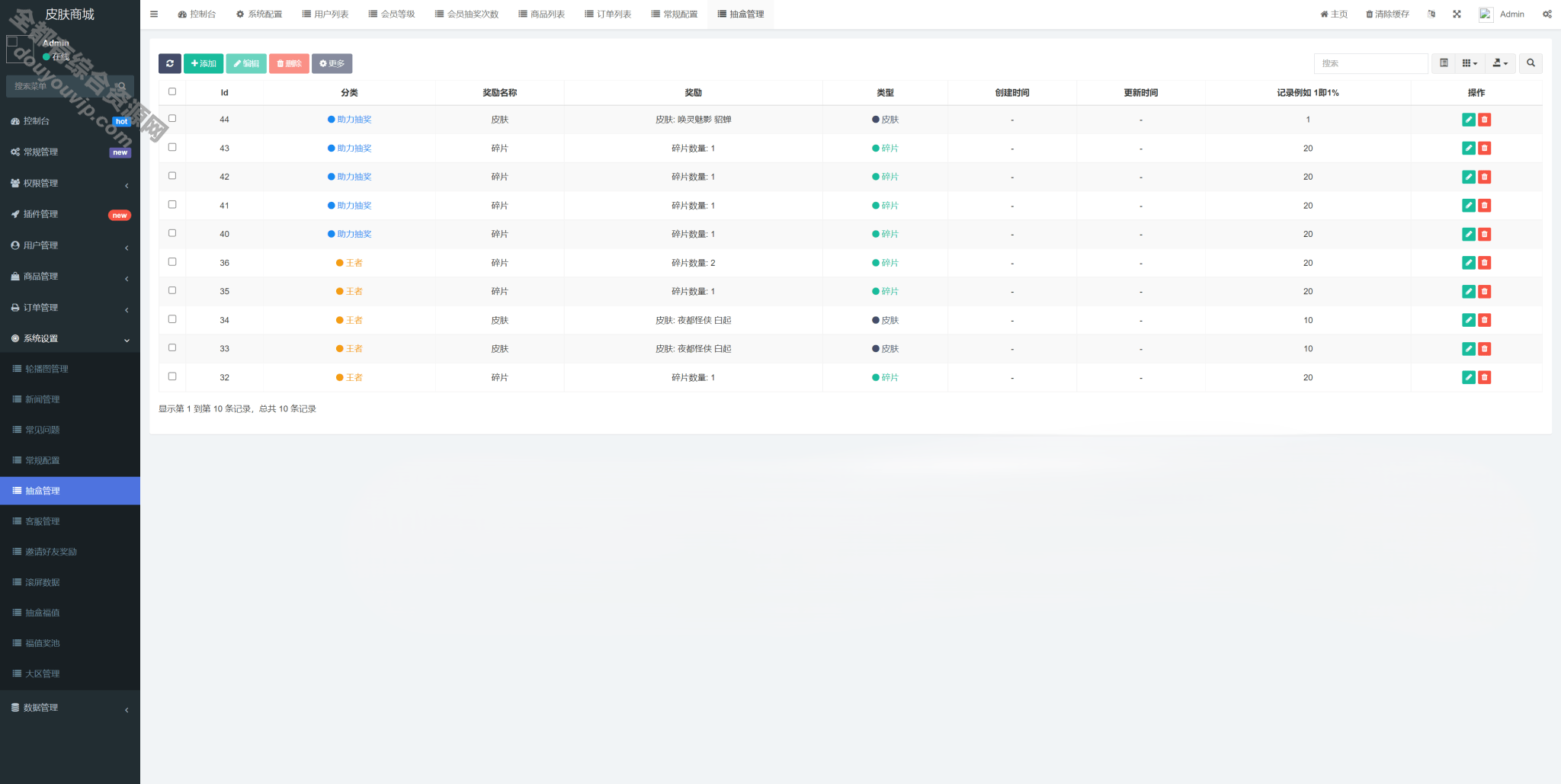Click the green 添加 add button
Screen dimensions: 1561x784
(x=204, y=63)
